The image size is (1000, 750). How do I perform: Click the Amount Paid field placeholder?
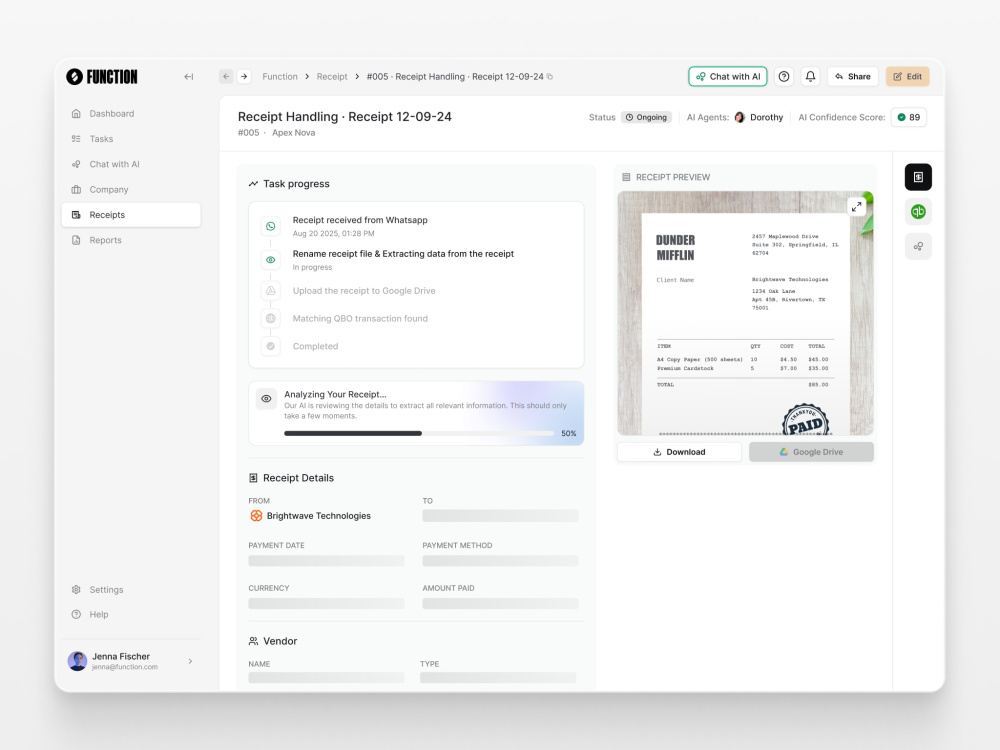[501, 603]
